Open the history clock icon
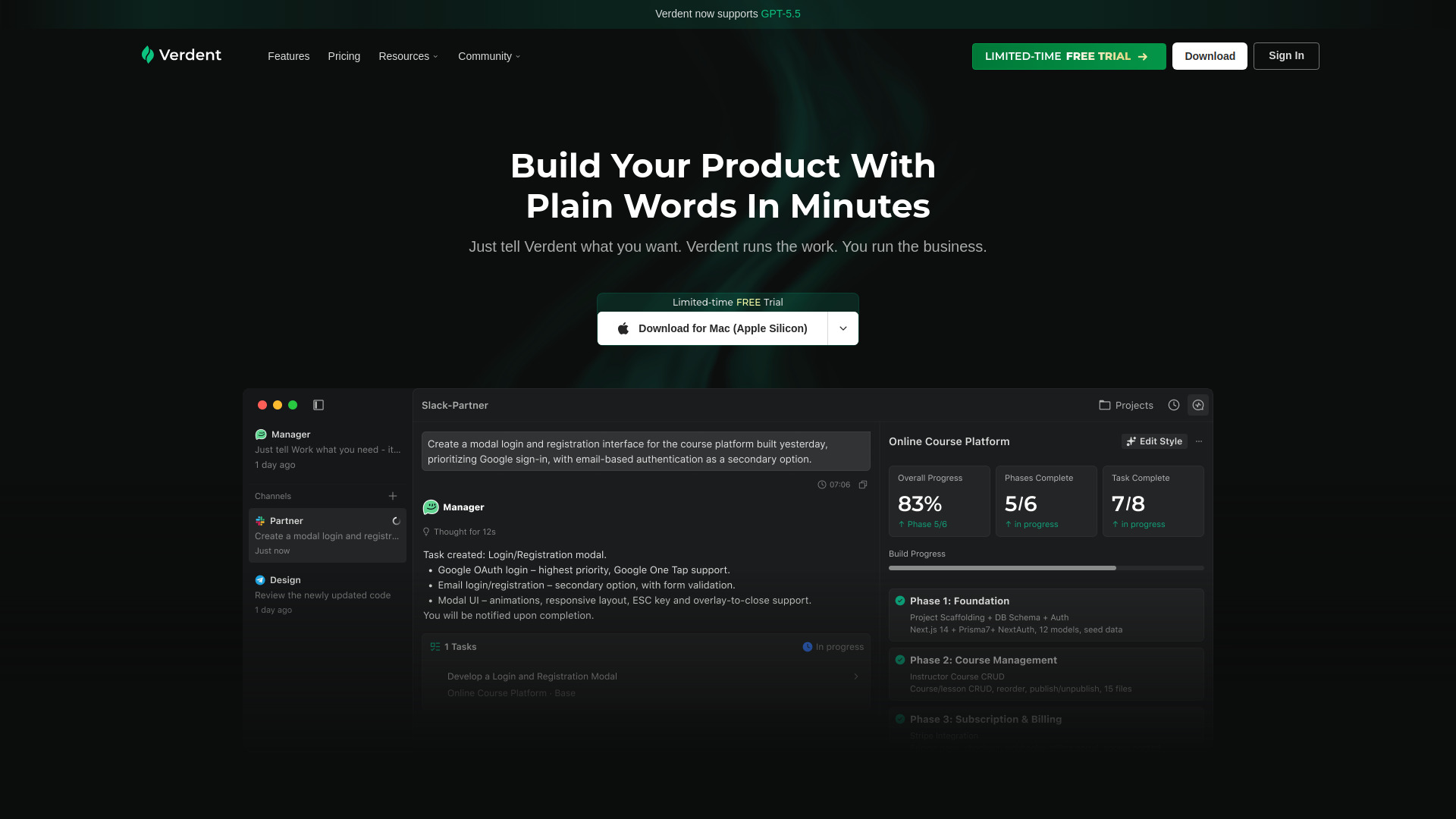 point(1174,405)
